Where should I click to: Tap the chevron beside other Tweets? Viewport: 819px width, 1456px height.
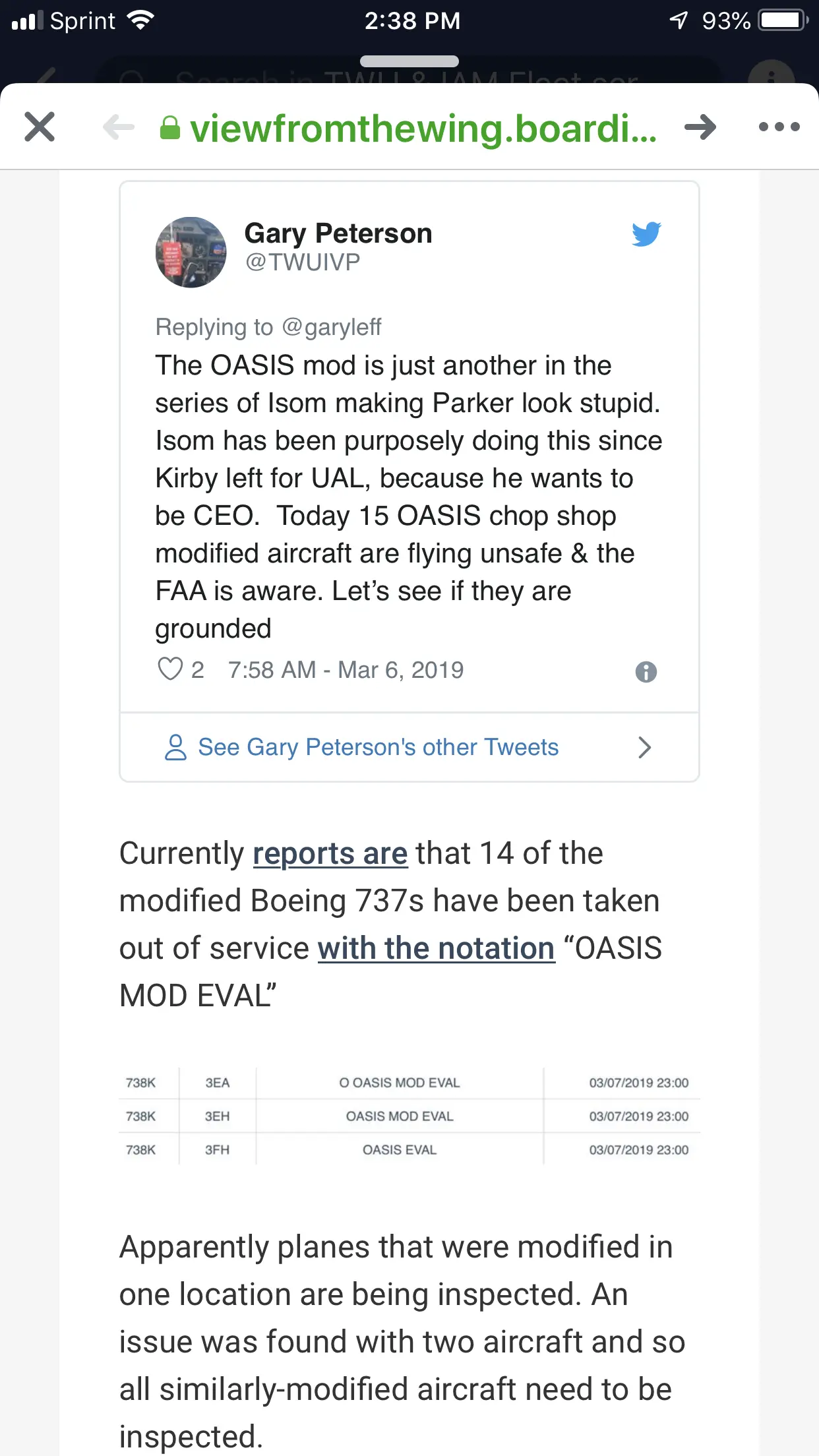[x=644, y=747]
